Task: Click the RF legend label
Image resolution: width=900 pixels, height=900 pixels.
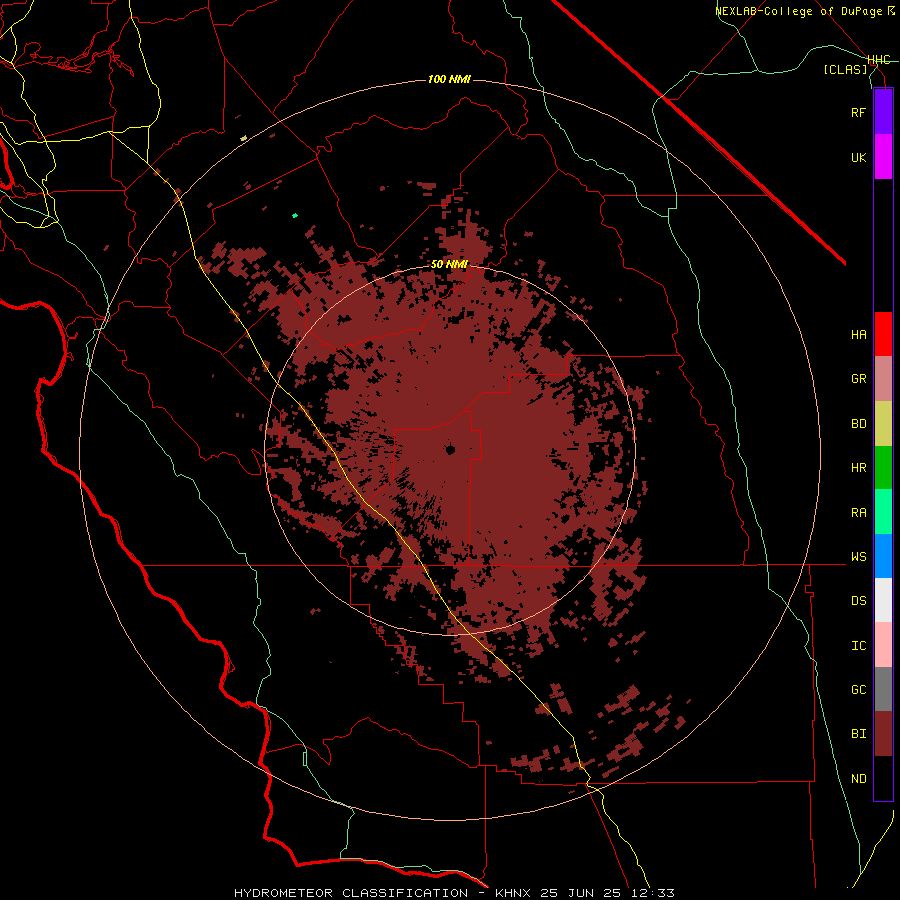Action: pyautogui.click(x=858, y=112)
